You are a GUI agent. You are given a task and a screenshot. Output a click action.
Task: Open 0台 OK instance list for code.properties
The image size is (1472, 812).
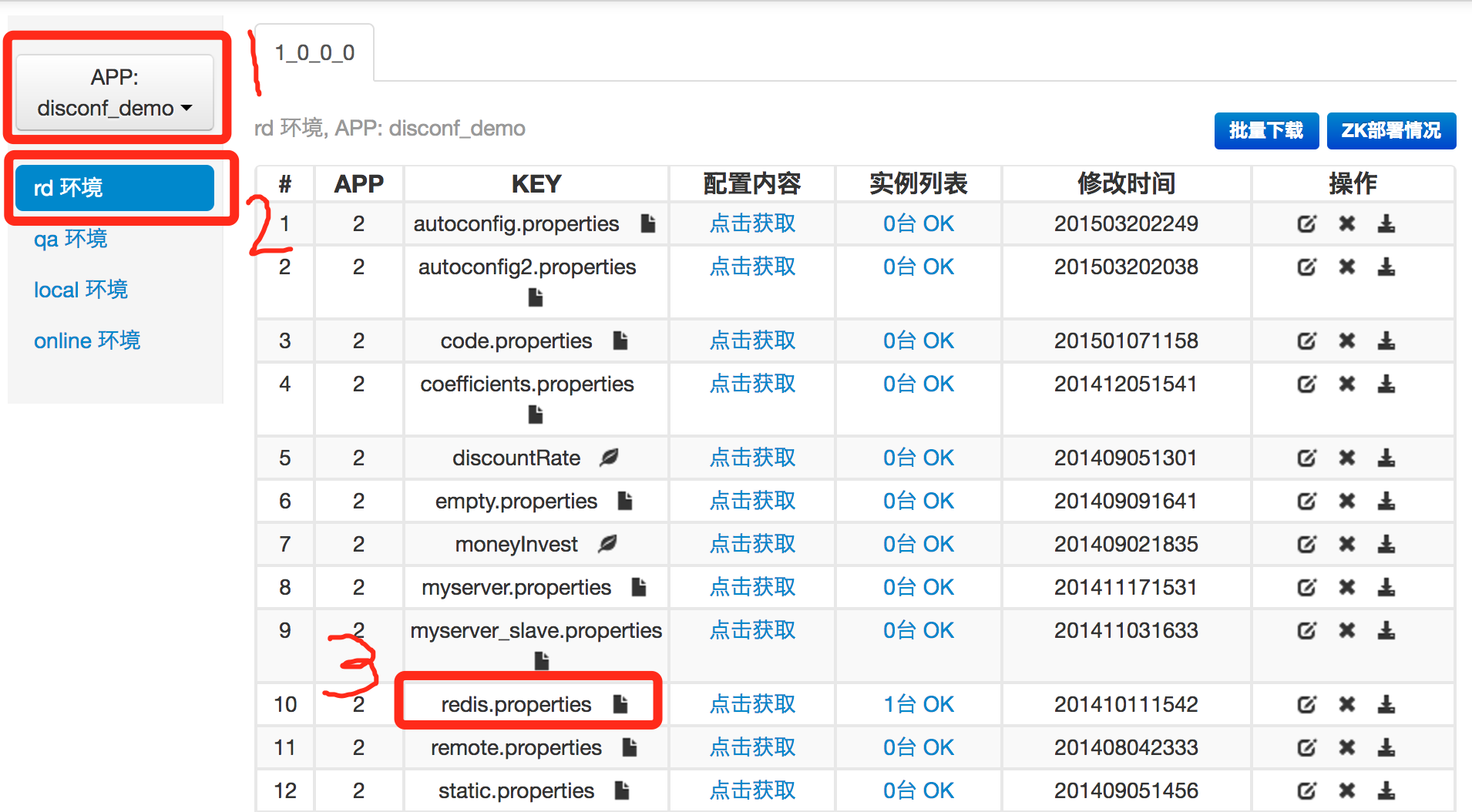point(919,341)
